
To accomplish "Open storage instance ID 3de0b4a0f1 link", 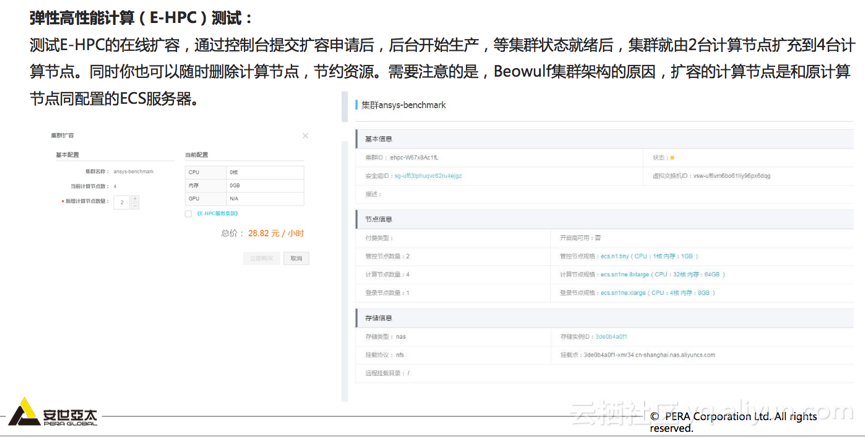I will pyautogui.click(x=611, y=336).
